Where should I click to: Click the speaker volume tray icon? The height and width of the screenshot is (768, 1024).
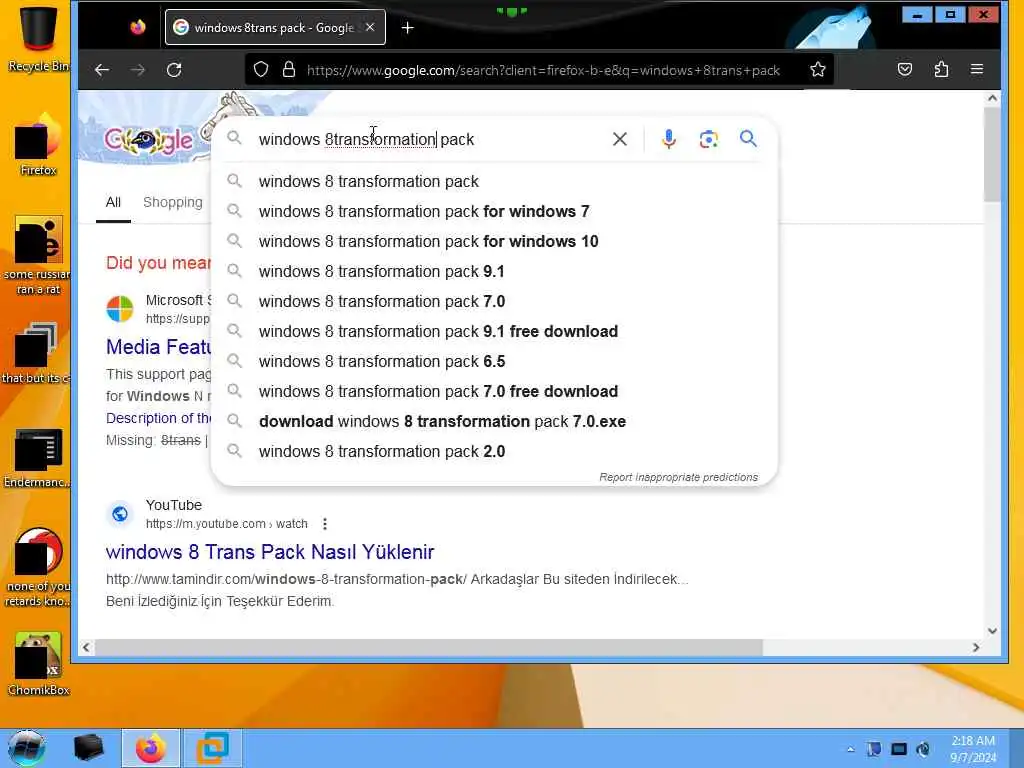click(923, 749)
